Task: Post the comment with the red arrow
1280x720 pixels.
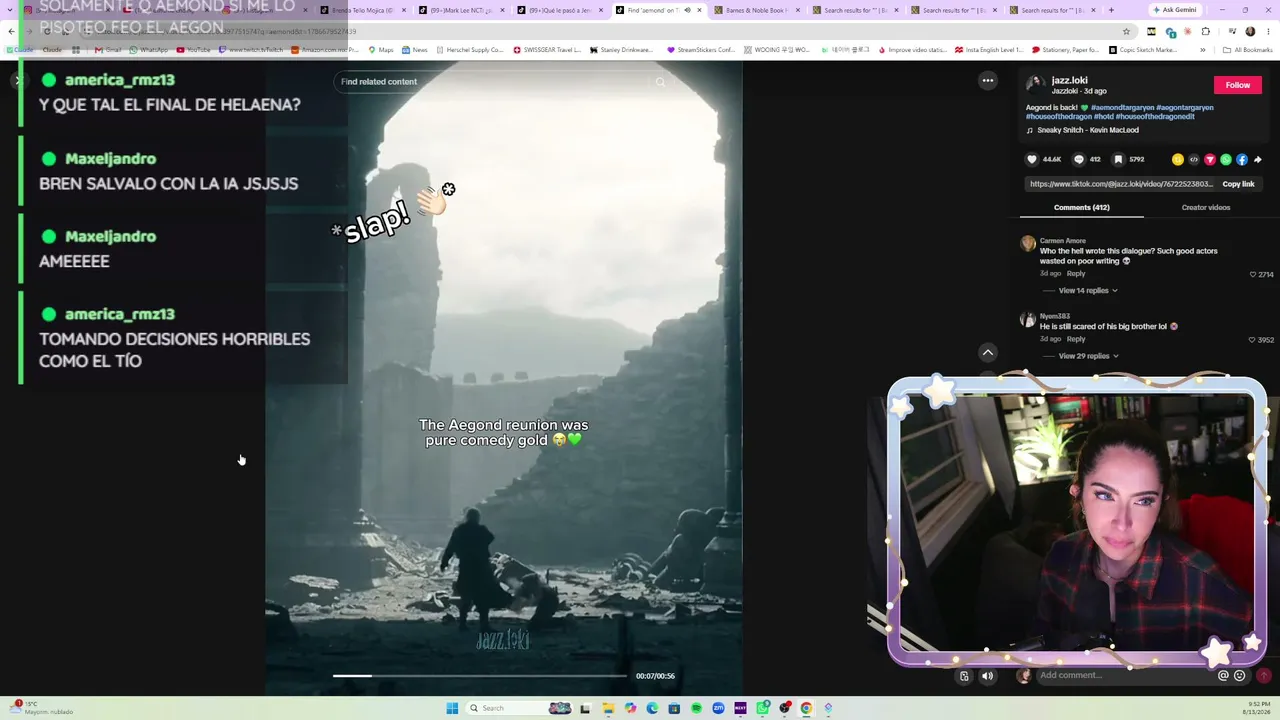Action: (x=1263, y=676)
